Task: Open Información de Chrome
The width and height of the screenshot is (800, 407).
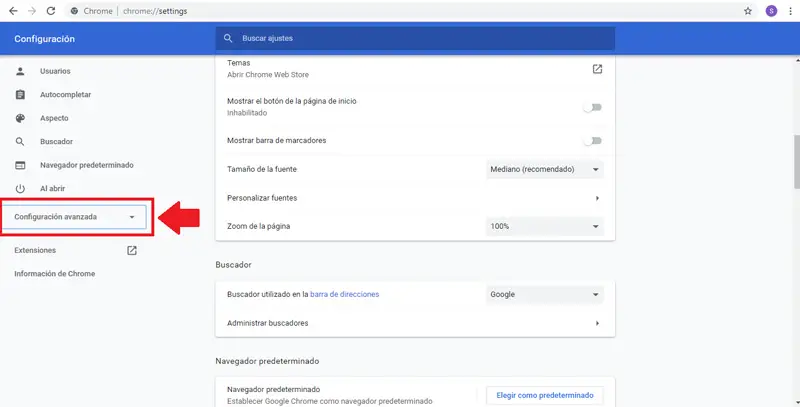Action: tap(55, 273)
